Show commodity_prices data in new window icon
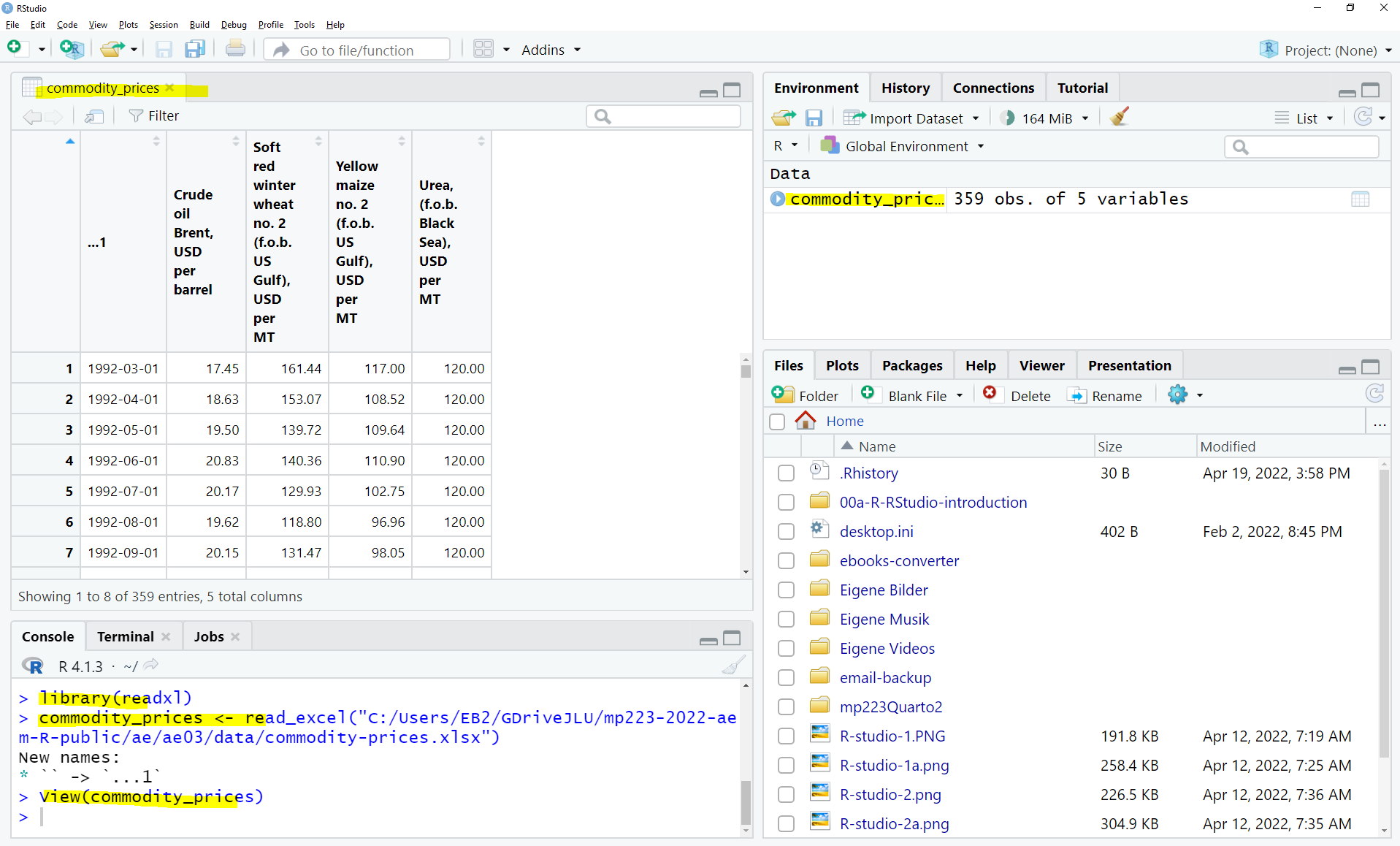Screen dimensions: 1400x846 tap(94, 116)
